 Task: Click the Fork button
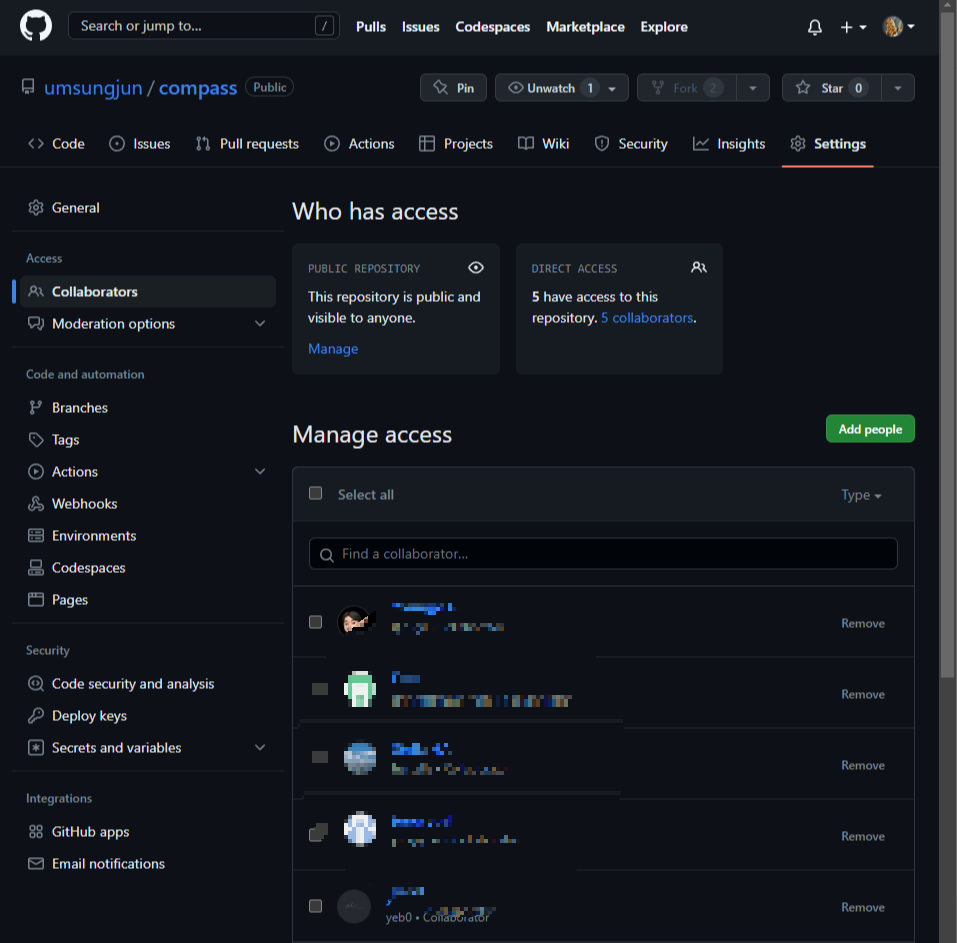[687, 88]
